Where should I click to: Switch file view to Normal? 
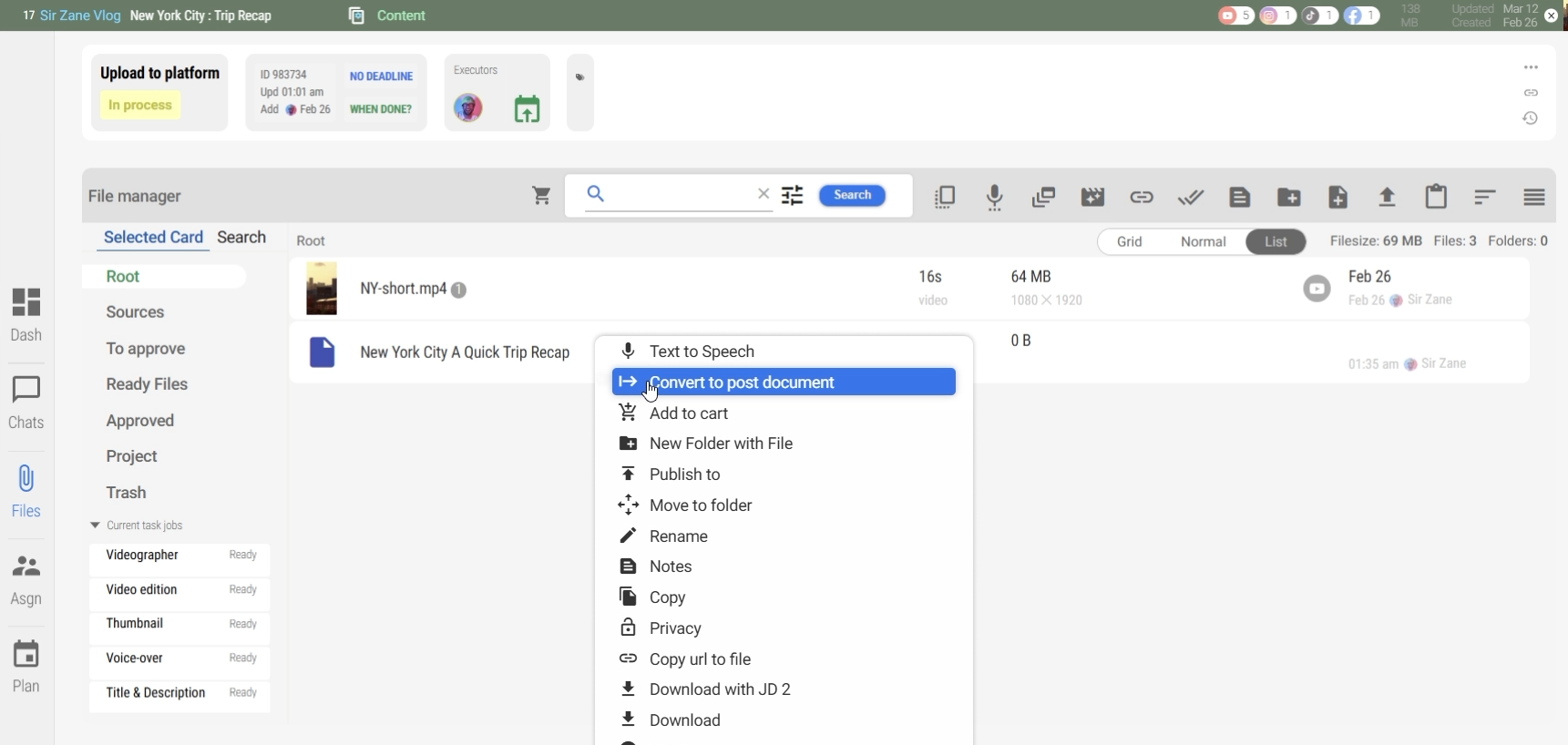[1204, 242]
